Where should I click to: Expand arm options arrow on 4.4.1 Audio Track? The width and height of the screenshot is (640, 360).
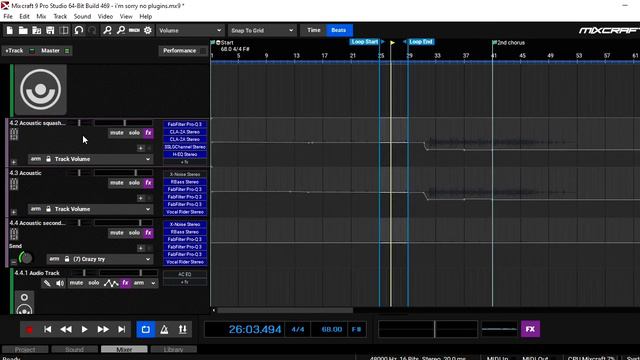click(153, 283)
